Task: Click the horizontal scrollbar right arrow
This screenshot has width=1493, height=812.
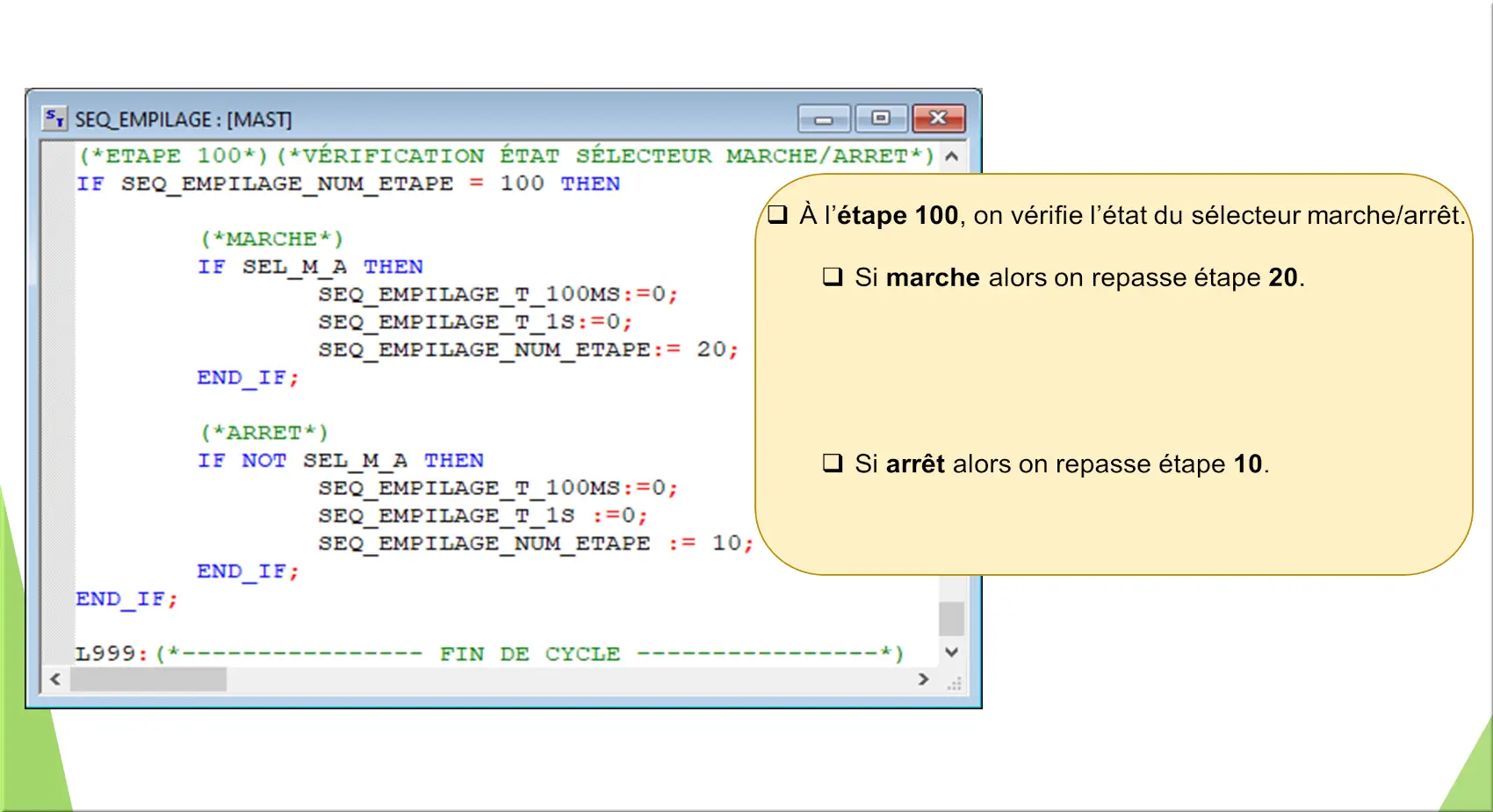Action: pos(923,679)
